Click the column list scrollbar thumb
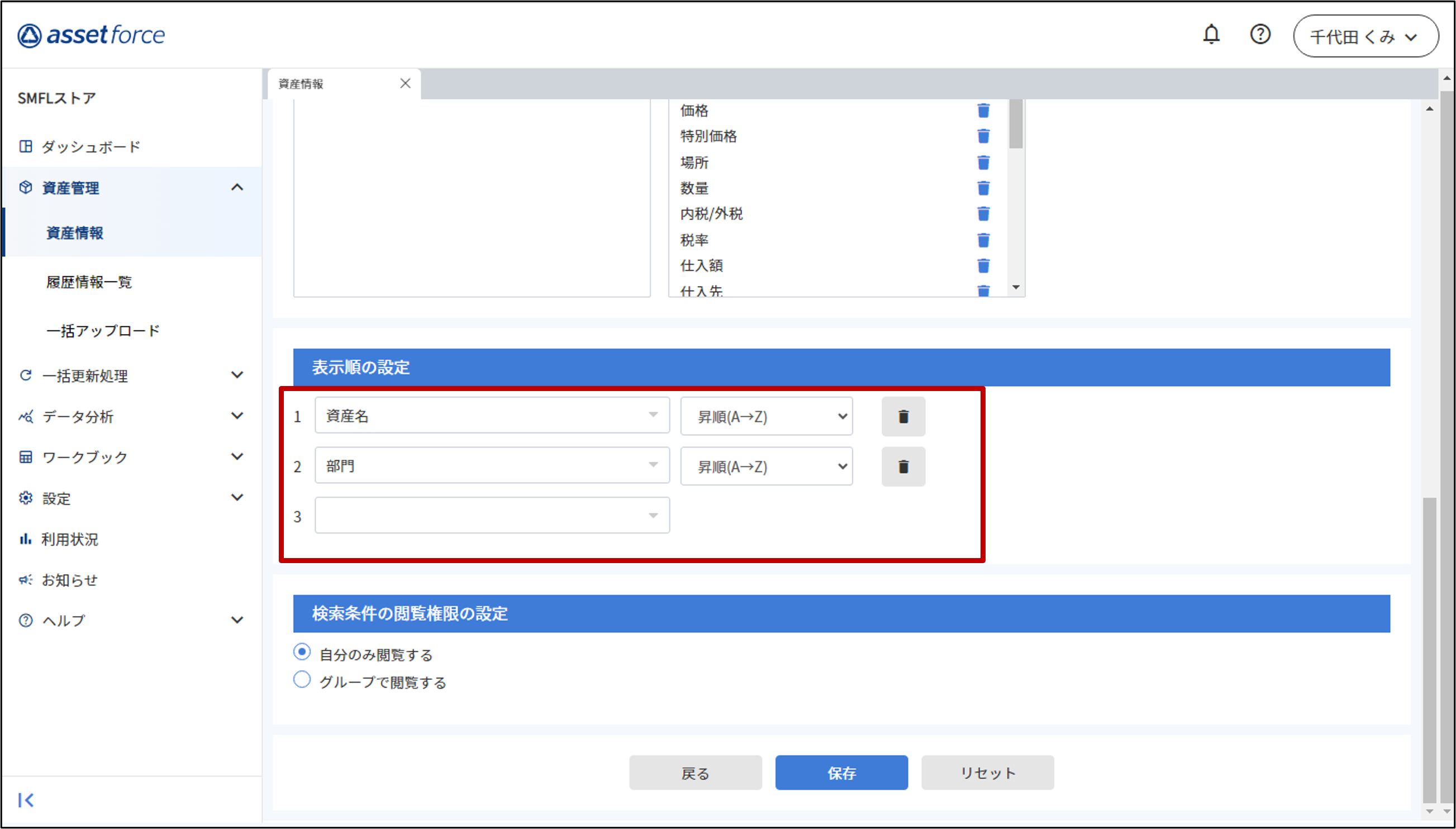Viewport: 1456px width, 829px height. [x=1015, y=123]
